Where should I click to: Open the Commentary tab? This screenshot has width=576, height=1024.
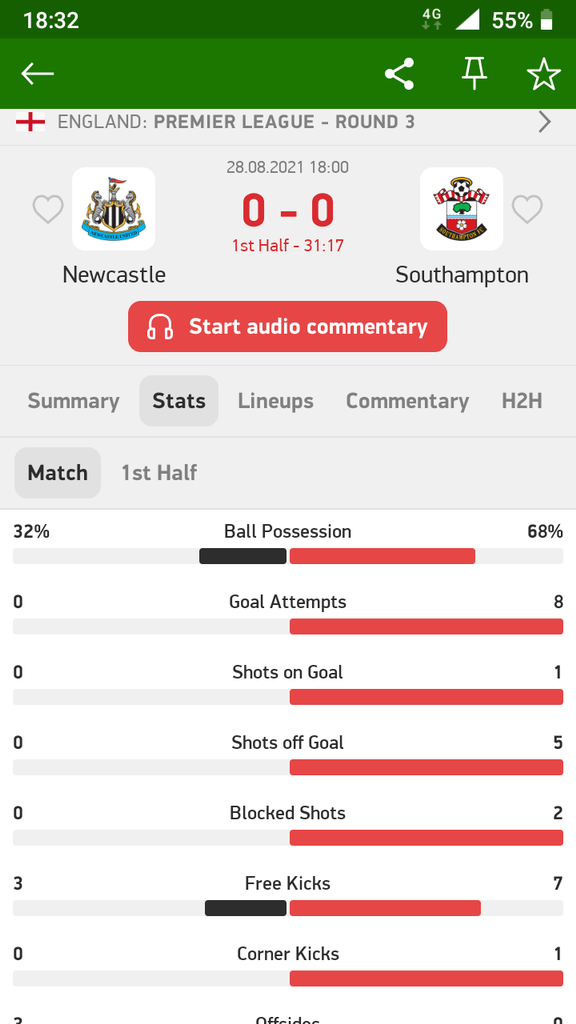click(x=408, y=401)
